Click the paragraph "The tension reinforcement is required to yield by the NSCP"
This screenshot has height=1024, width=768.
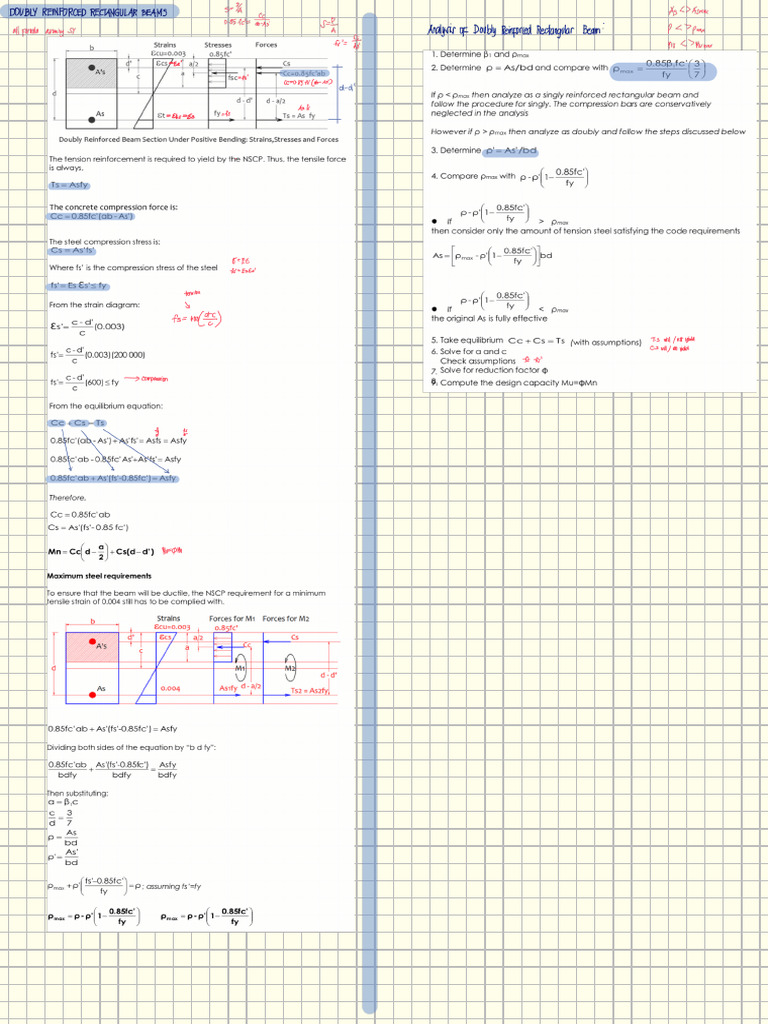[197, 163]
